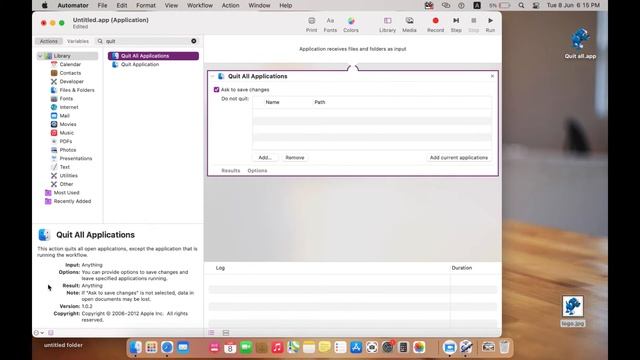Click the Remove button
This screenshot has width=640, height=360.
pos(295,158)
